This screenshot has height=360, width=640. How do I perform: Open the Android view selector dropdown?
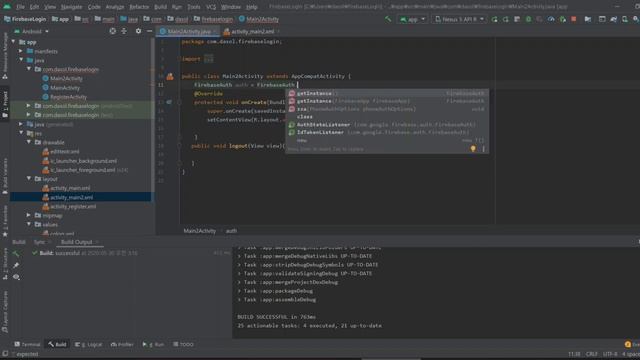pyautogui.click(x=32, y=31)
